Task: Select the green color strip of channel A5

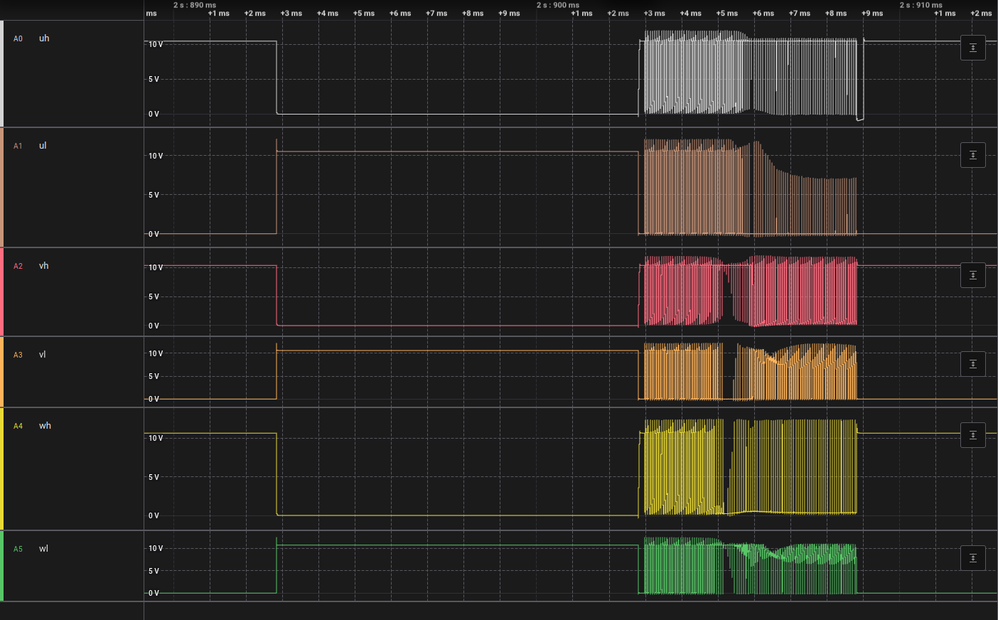Action: coord(2,566)
